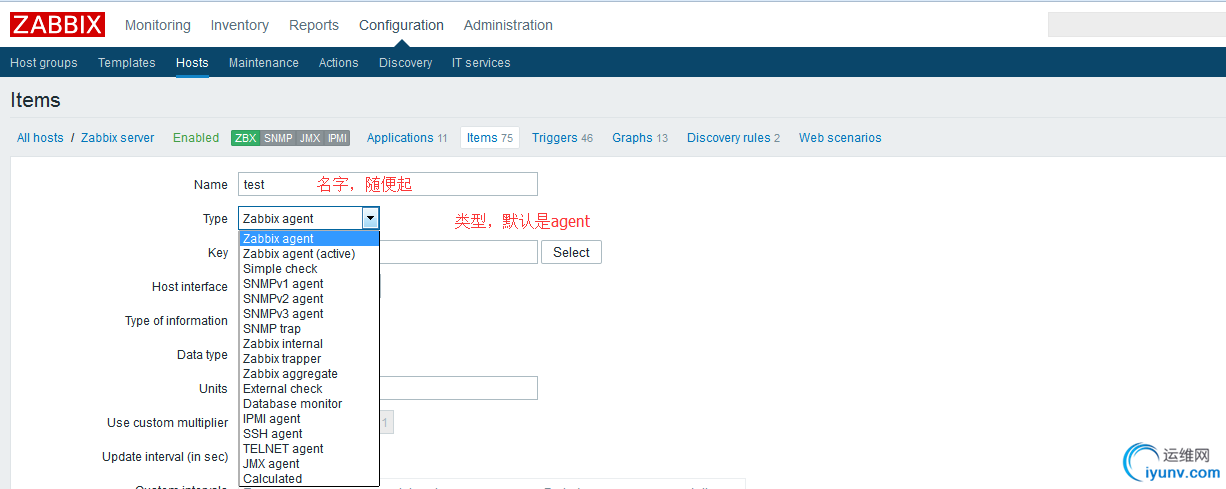This screenshot has height=489, width=1226.
Task: Go to Hosts submenu
Action: [192, 62]
